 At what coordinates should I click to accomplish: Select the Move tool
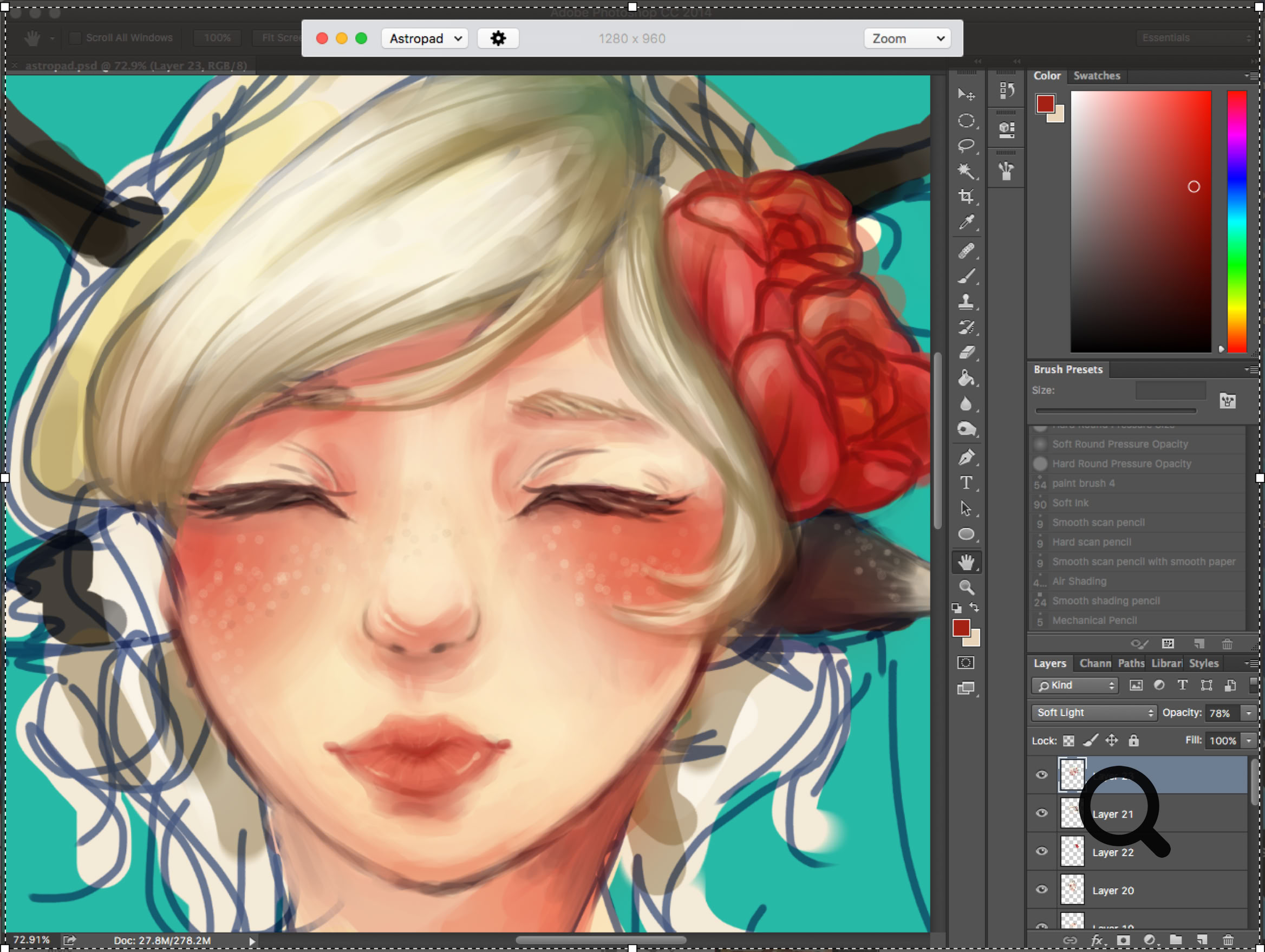pyautogui.click(x=967, y=94)
